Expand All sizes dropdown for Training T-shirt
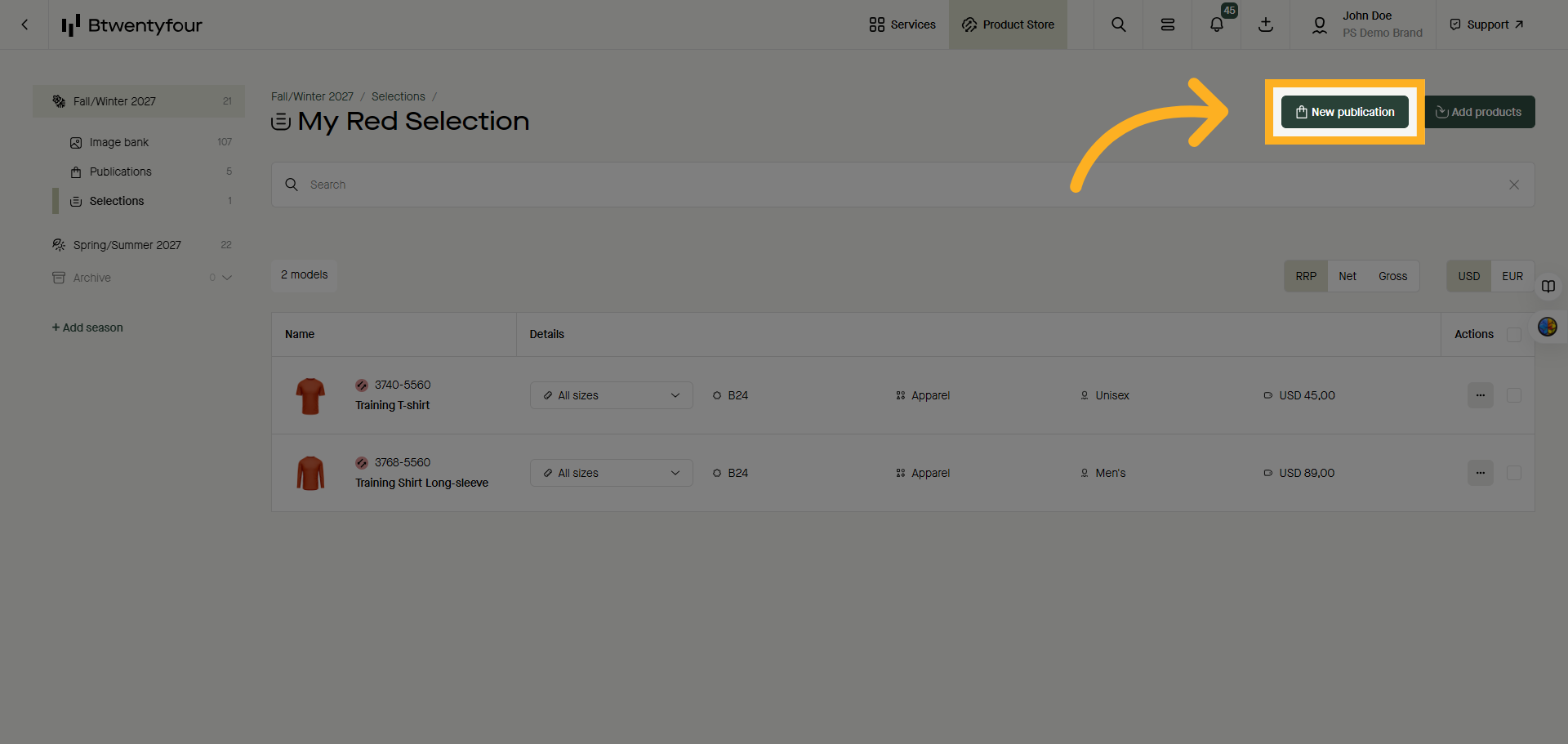 coord(611,395)
